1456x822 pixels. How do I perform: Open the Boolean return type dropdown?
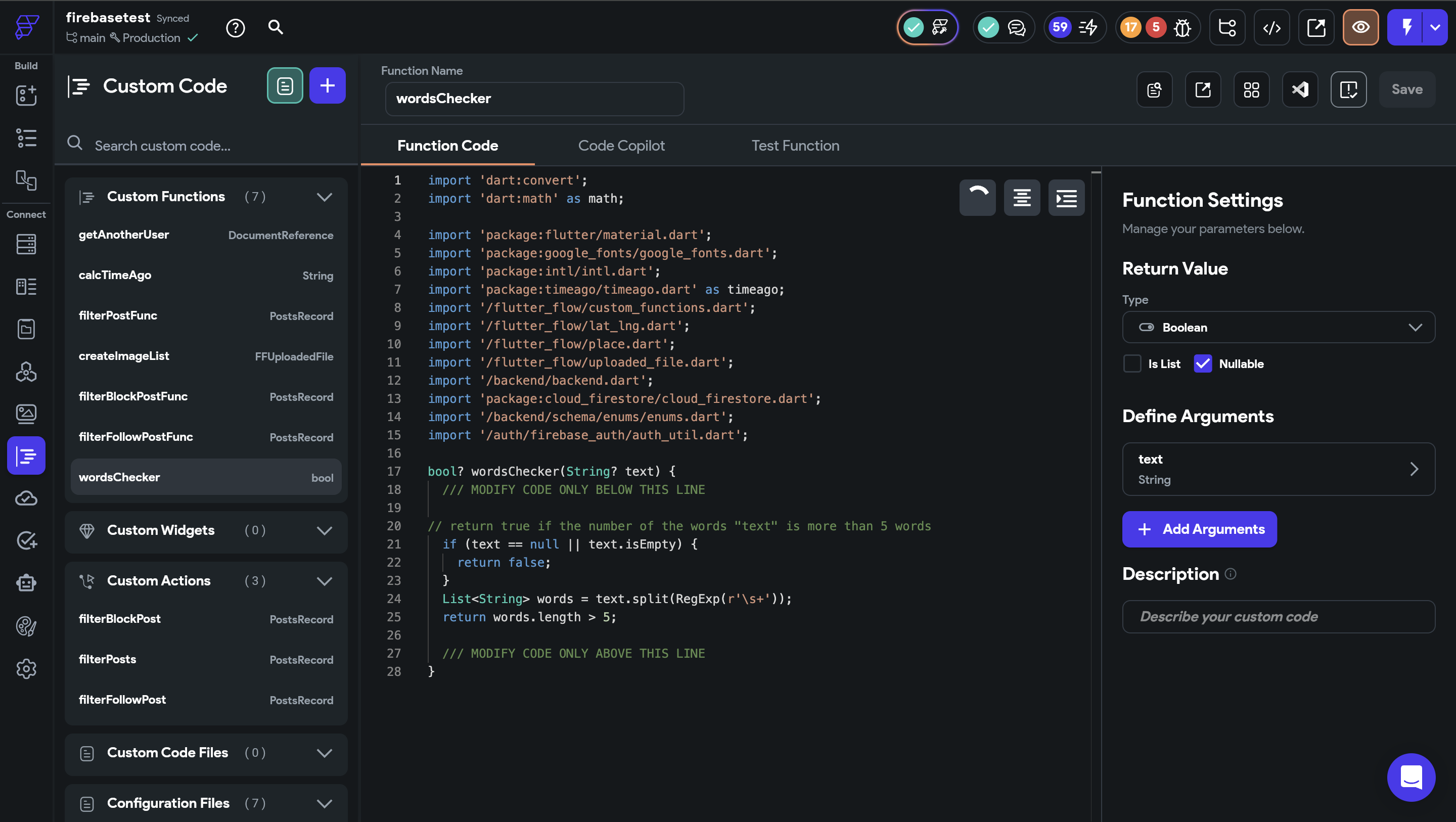pos(1278,327)
